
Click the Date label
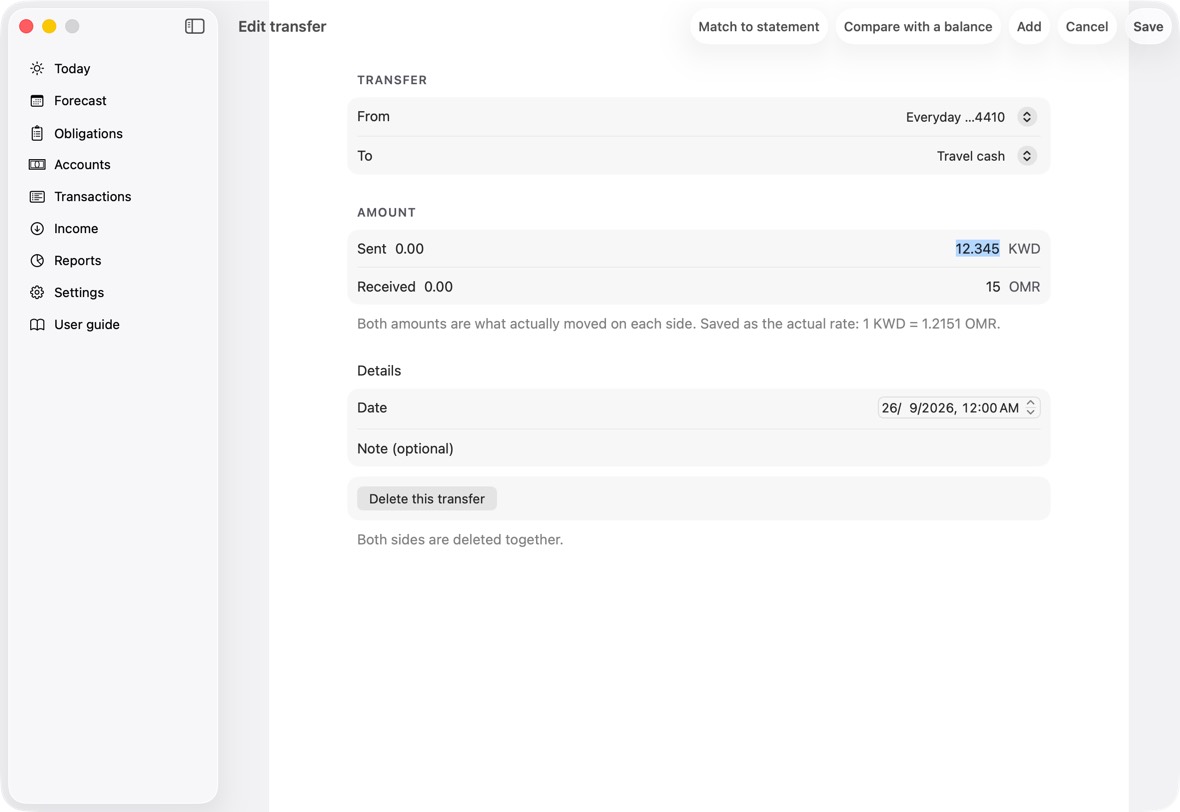click(x=372, y=408)
